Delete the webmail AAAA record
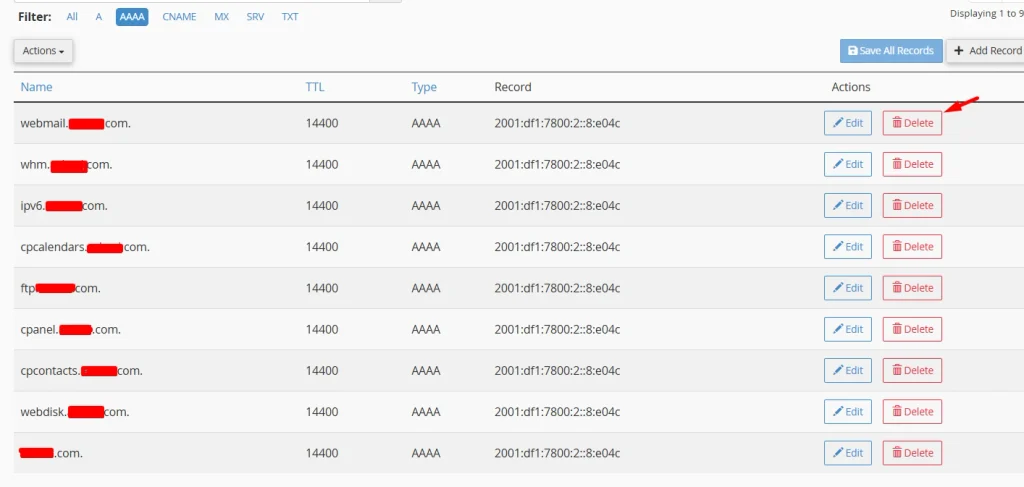The height and width of the screenshot is (487, 1024). click(x=912, y=123)
